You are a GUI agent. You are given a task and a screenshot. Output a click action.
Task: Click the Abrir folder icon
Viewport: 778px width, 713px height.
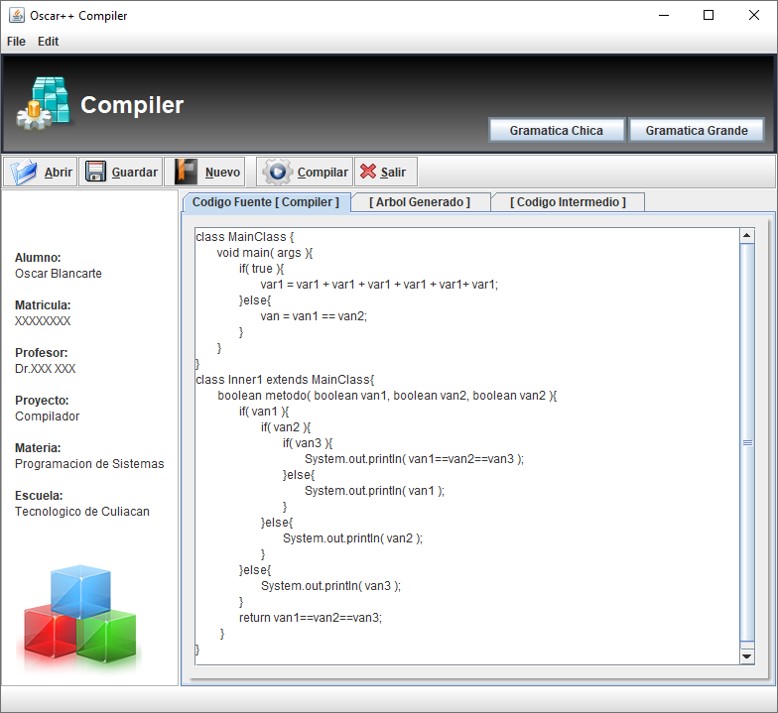(x=23, y=172)
